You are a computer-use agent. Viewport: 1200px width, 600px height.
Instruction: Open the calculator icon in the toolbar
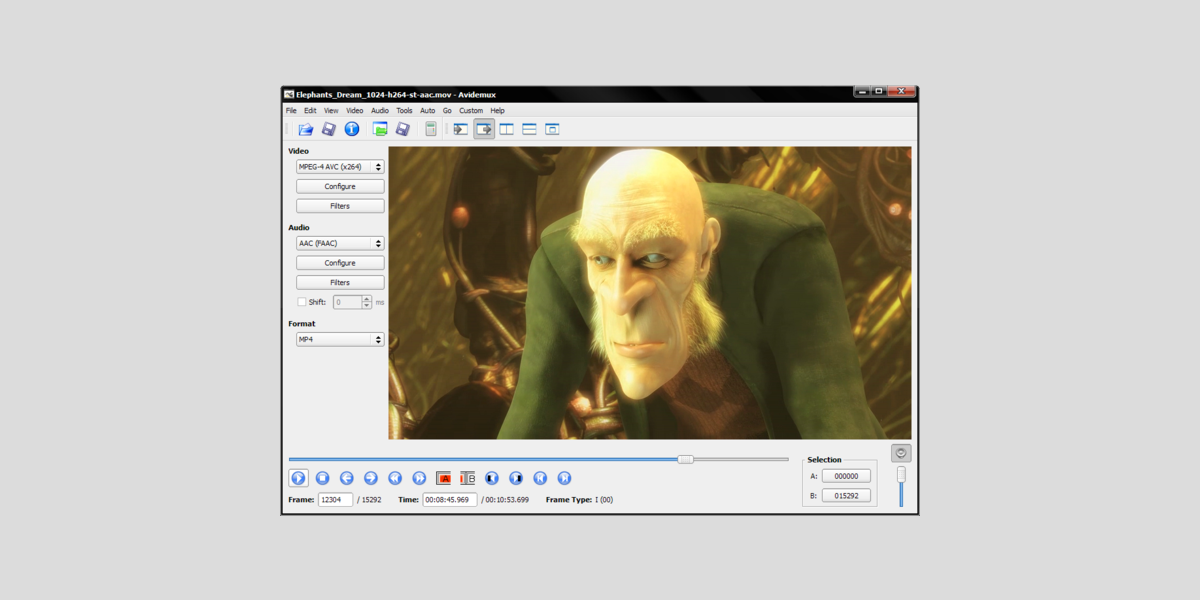(x=431, y=129)
